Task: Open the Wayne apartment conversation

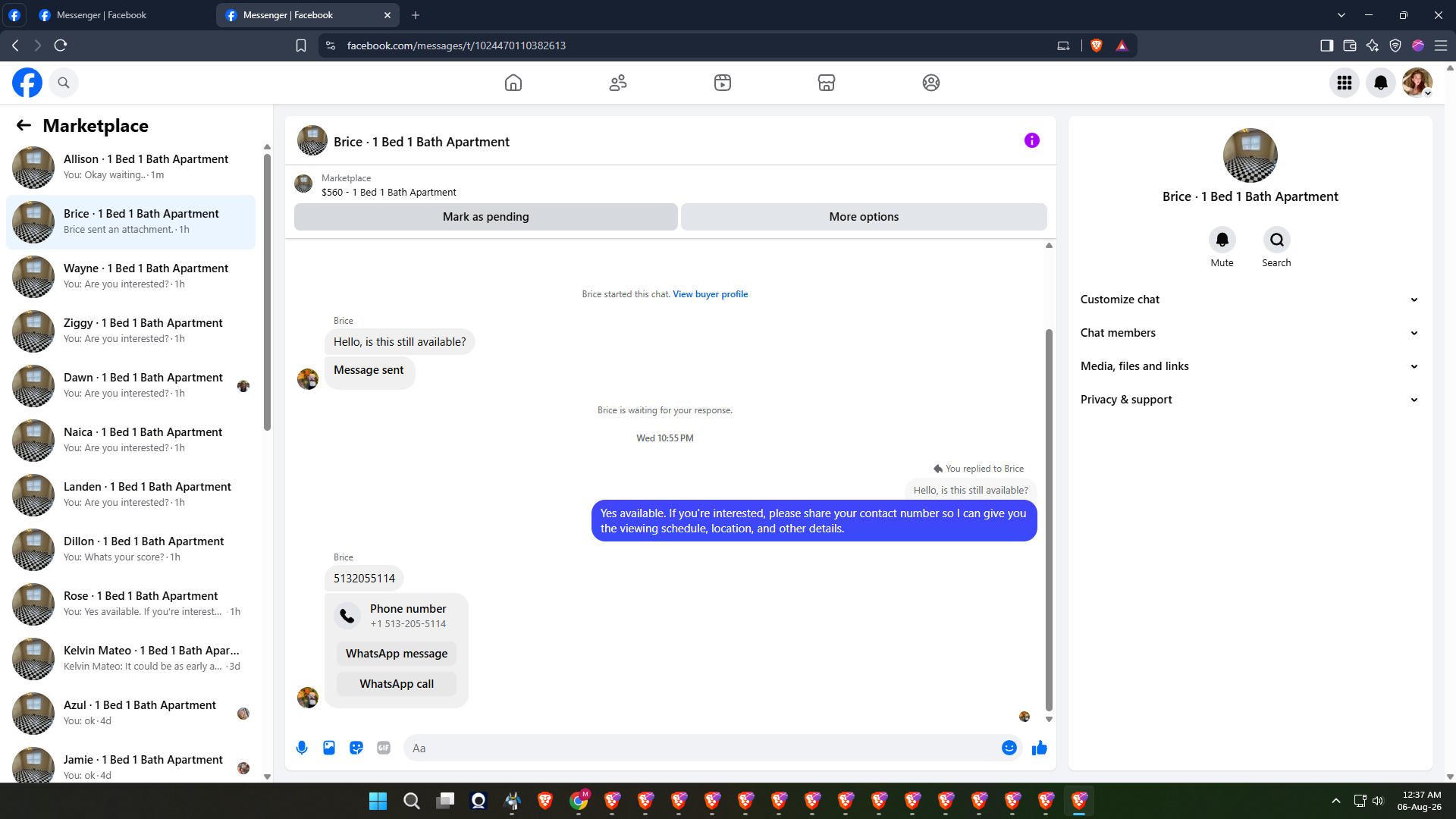Action: pos(130,276)
